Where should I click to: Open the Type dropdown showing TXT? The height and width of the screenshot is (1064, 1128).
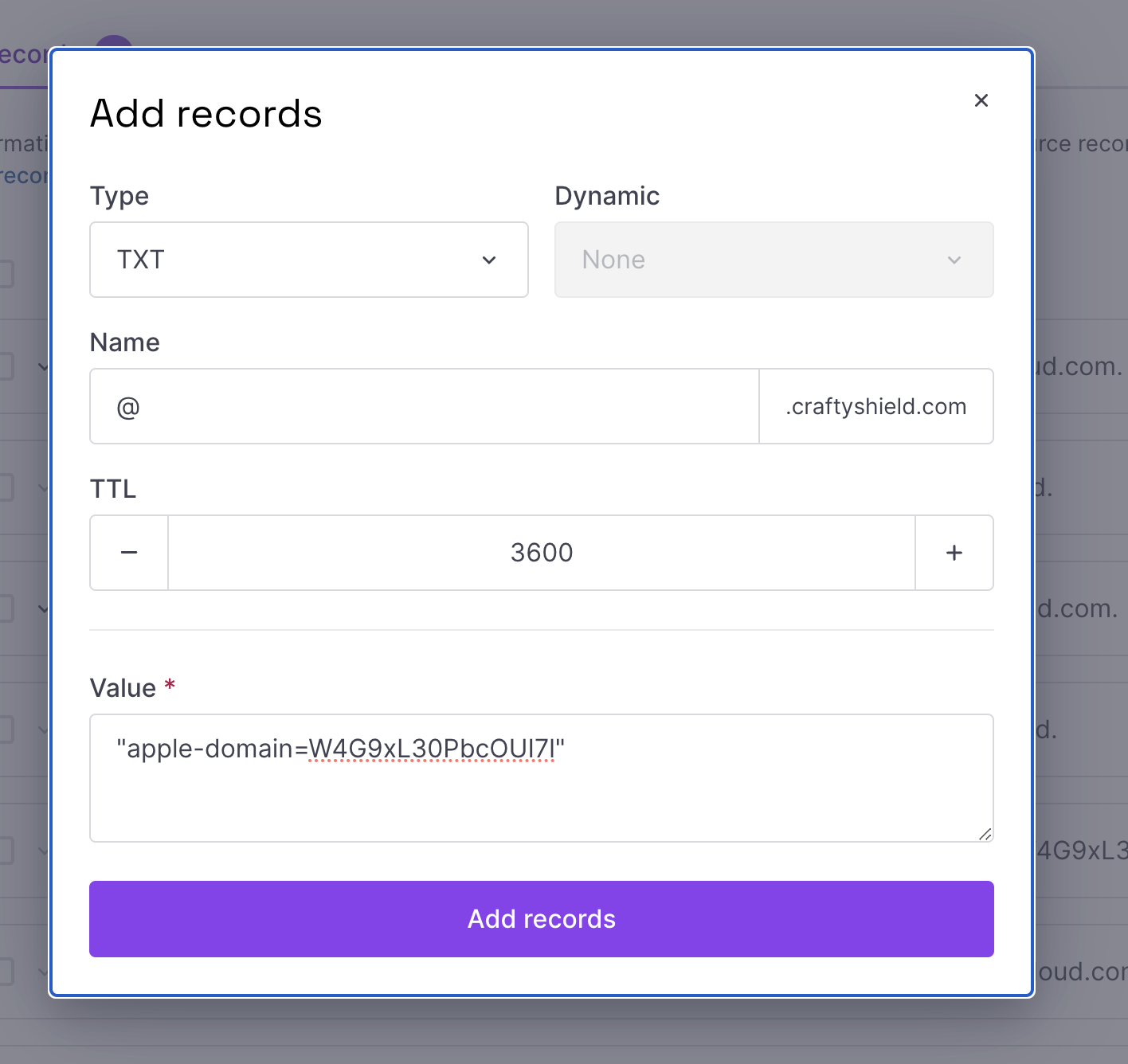click(x=308, y=260)
